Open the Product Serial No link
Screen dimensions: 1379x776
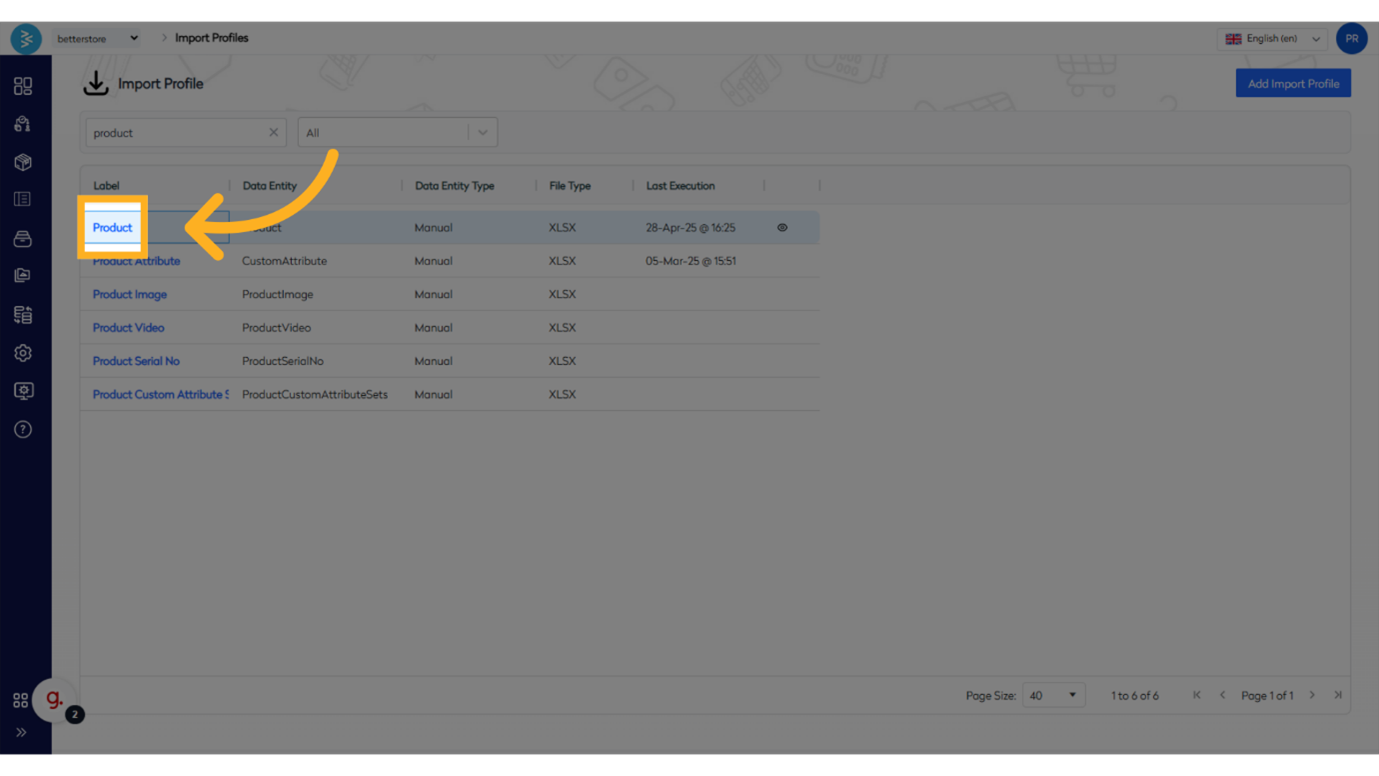pos(136,361)
